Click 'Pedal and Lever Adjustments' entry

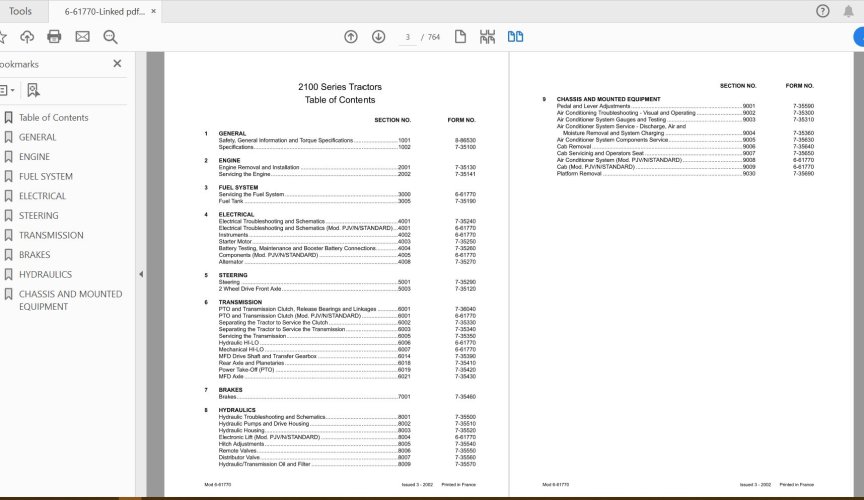593,106
